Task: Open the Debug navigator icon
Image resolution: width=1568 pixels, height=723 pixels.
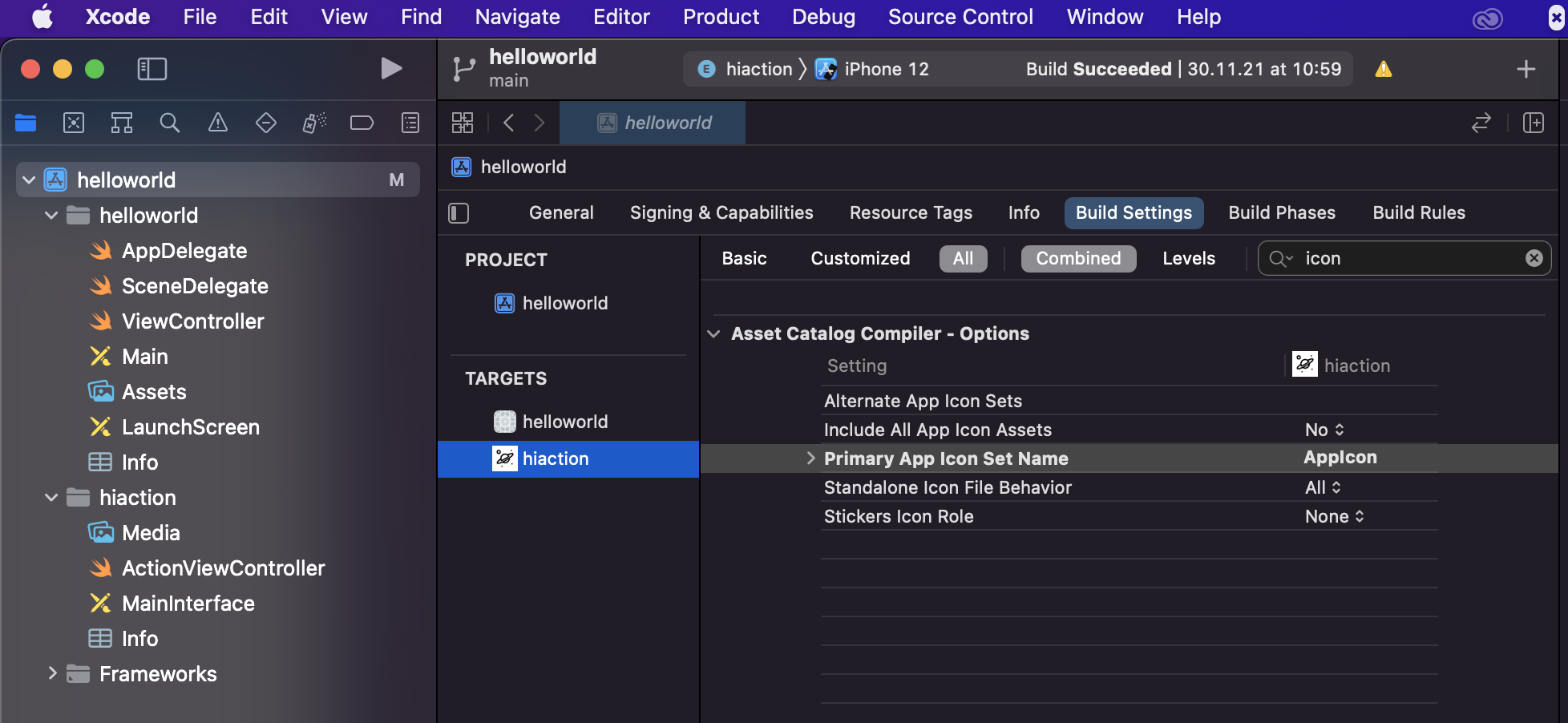Action: pyautogui.click(x=314, y=123)
